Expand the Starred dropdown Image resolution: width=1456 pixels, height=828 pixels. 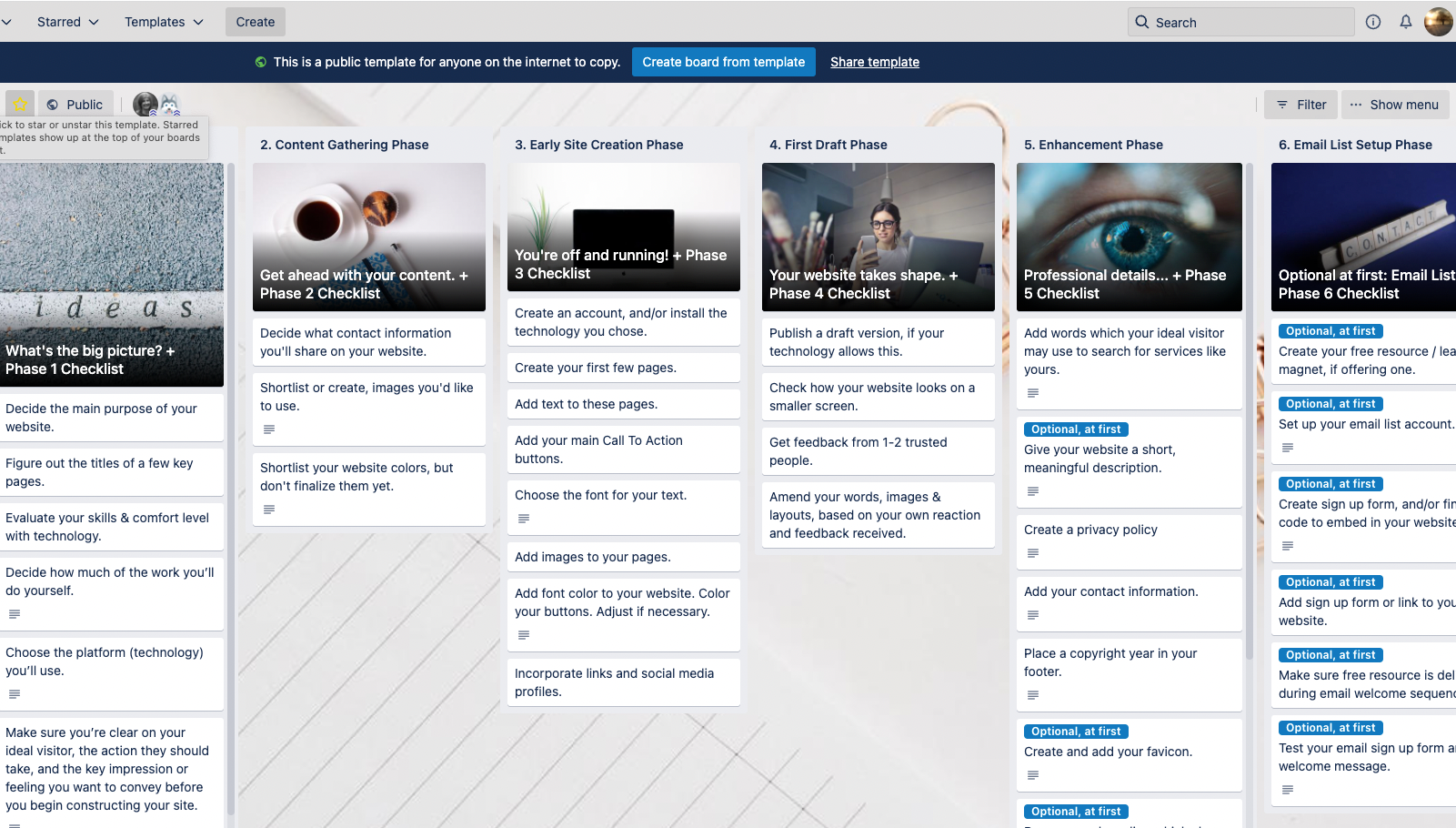(68, 22)
